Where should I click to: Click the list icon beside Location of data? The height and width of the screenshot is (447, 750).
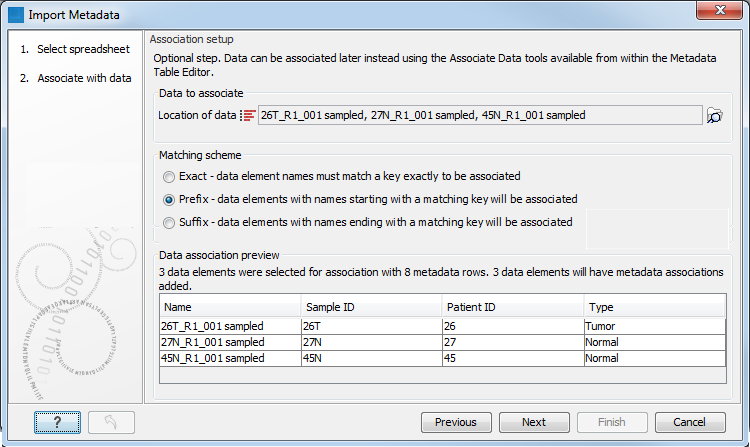pyautogui.click(x=247, y=116)
